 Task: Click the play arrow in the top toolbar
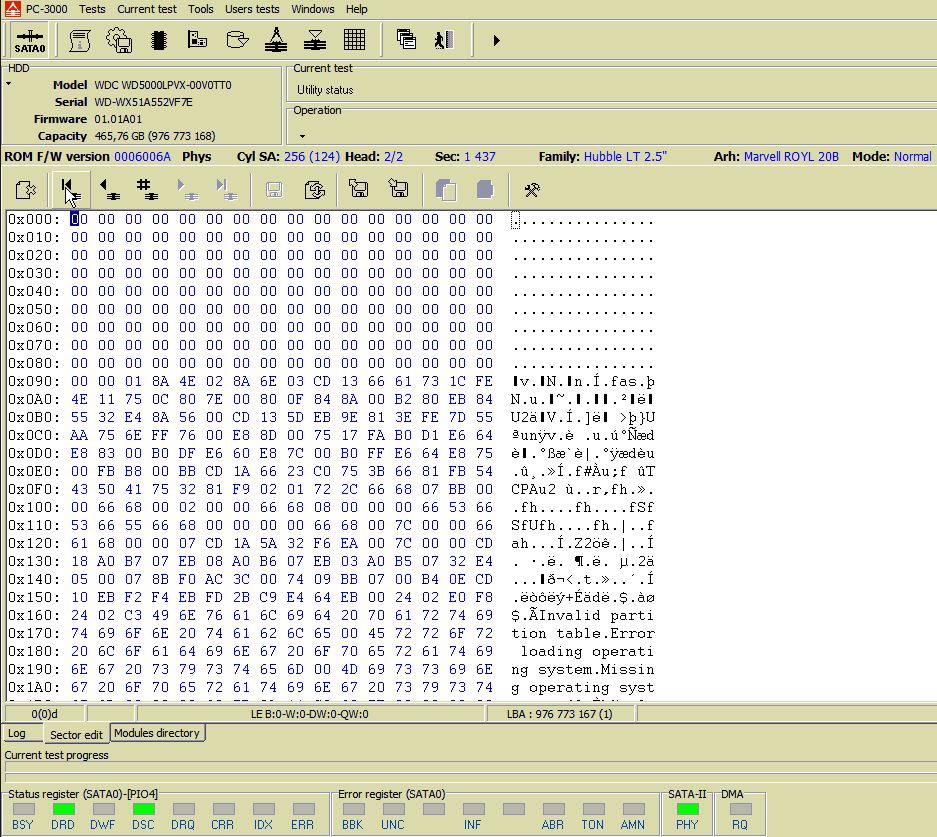(x=496, y=41)
